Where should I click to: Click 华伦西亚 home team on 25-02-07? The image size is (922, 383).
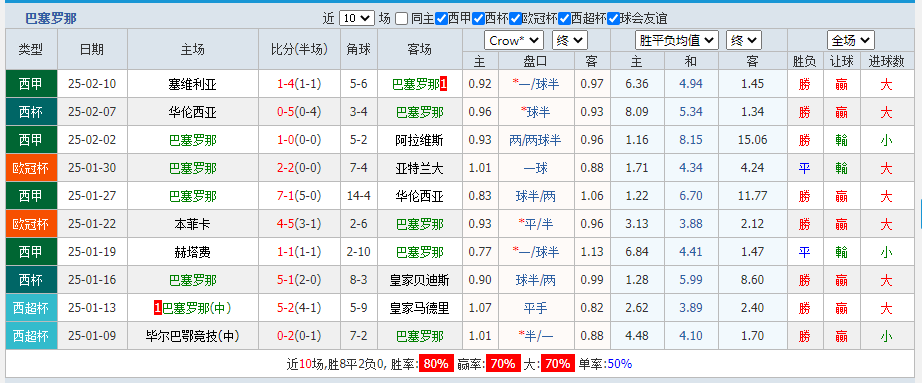point(192,112)
